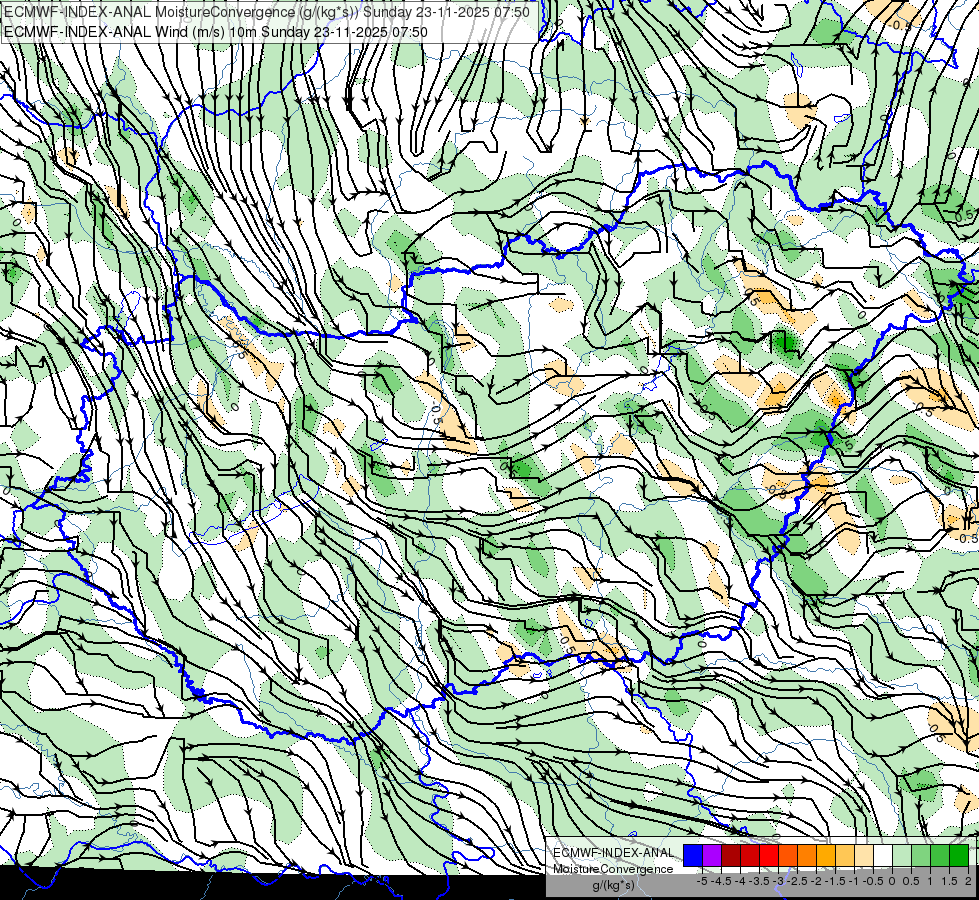This screenshot has width=979, height=900.
Task: Click the legend value -4.5
Action: point(721,881)
